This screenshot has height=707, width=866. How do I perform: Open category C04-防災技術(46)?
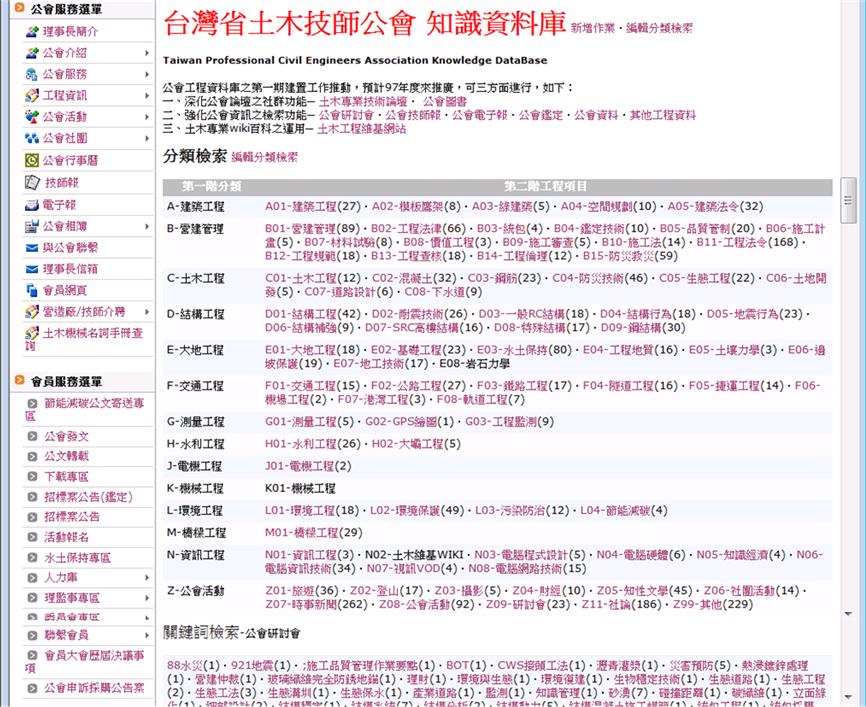coord(600,278)
